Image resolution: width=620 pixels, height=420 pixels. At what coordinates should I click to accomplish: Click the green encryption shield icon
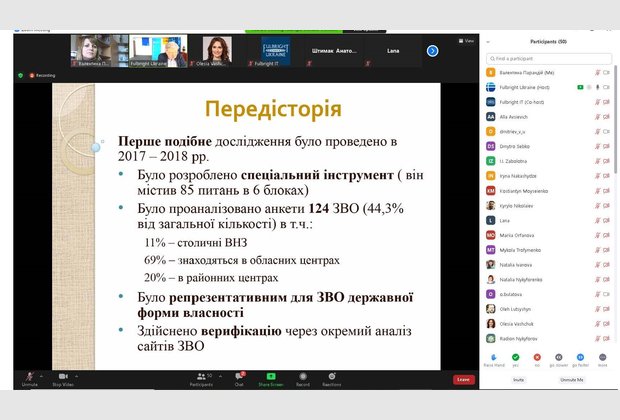pos(21,75)
